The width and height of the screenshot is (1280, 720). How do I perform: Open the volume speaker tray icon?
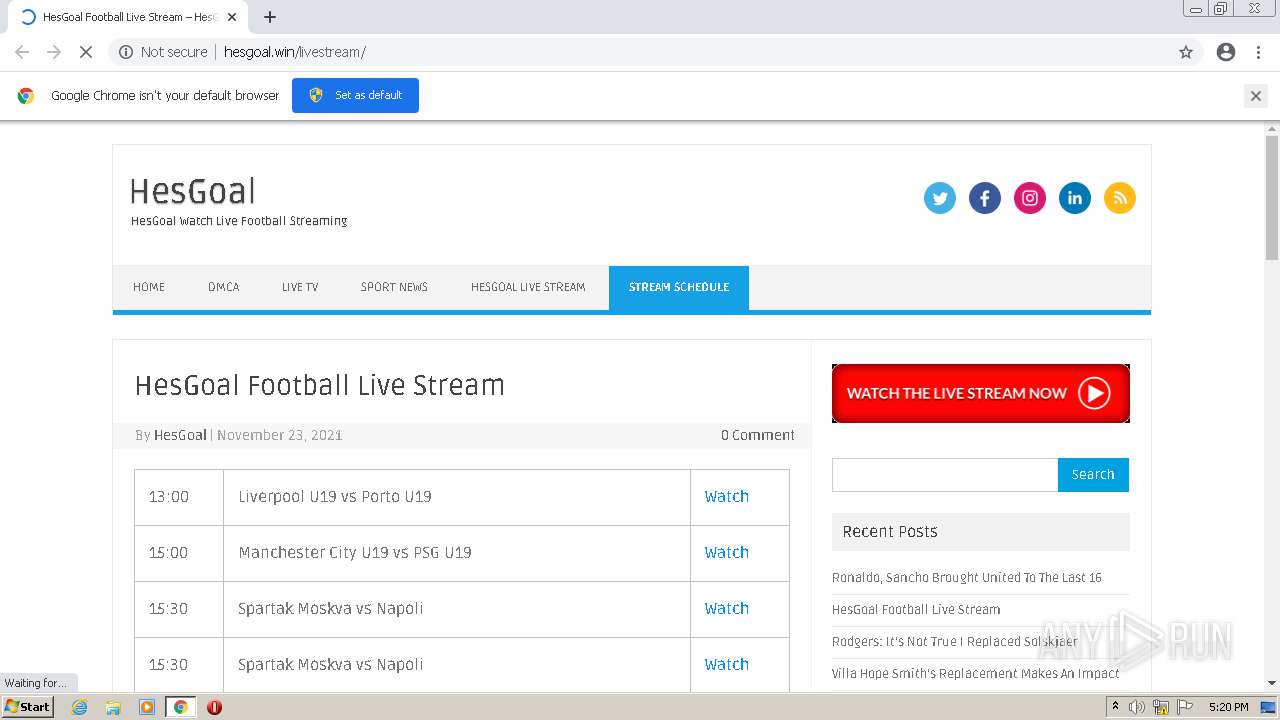1137,707
